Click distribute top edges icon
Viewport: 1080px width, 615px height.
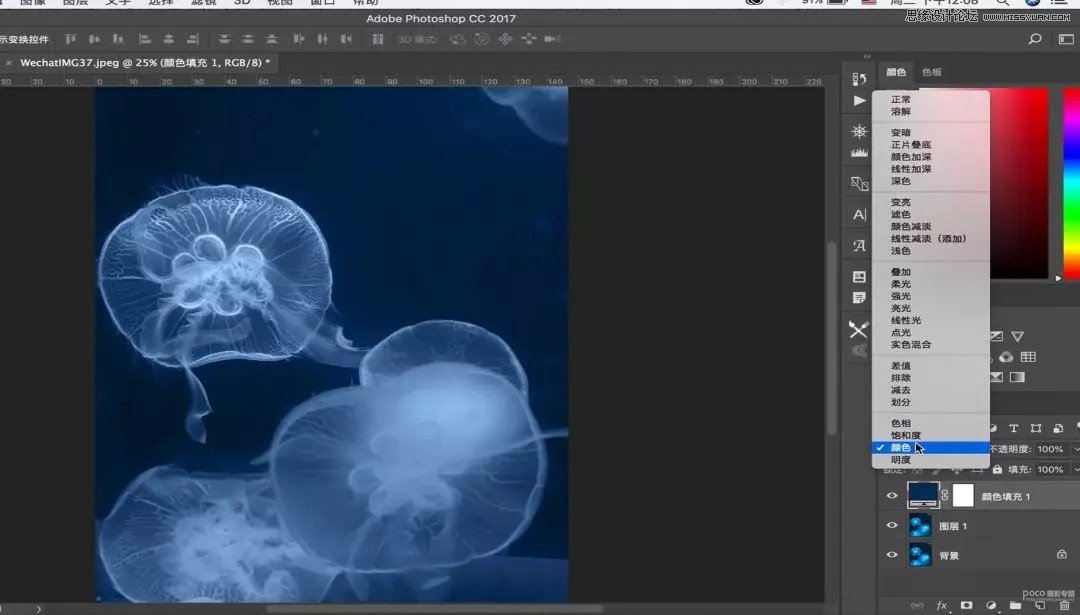click(224, 39)
